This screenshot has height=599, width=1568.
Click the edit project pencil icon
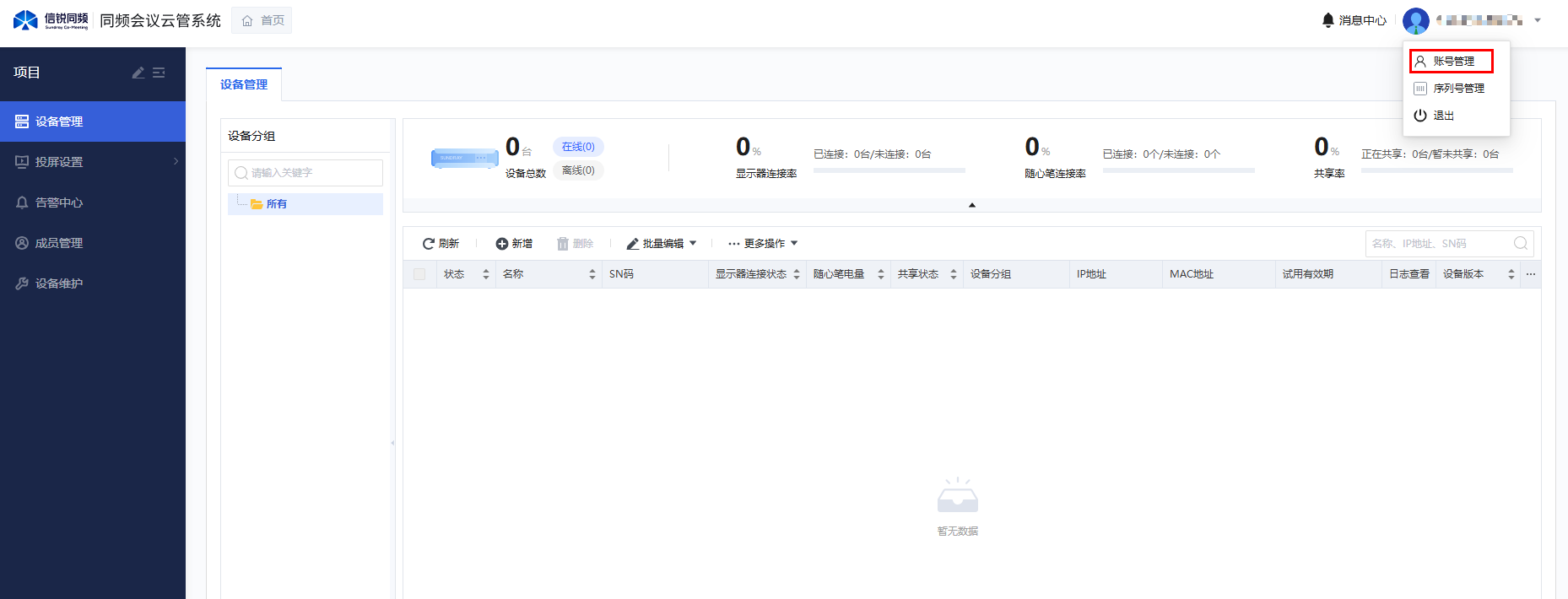click(138, 73)
